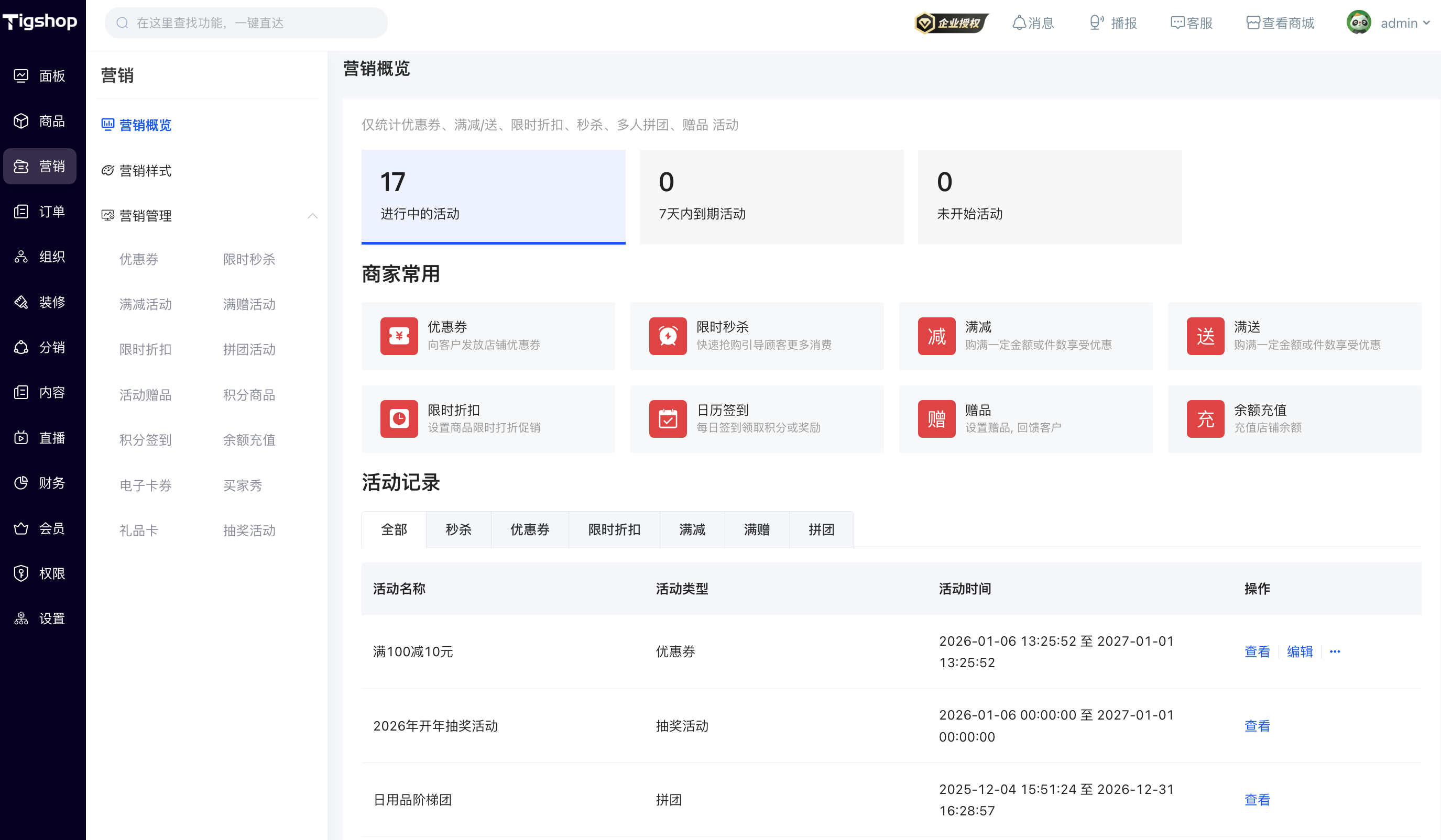Switch to the 秒杀 activity tab
The image size is (1441, 840).
(x=458, y=530)
